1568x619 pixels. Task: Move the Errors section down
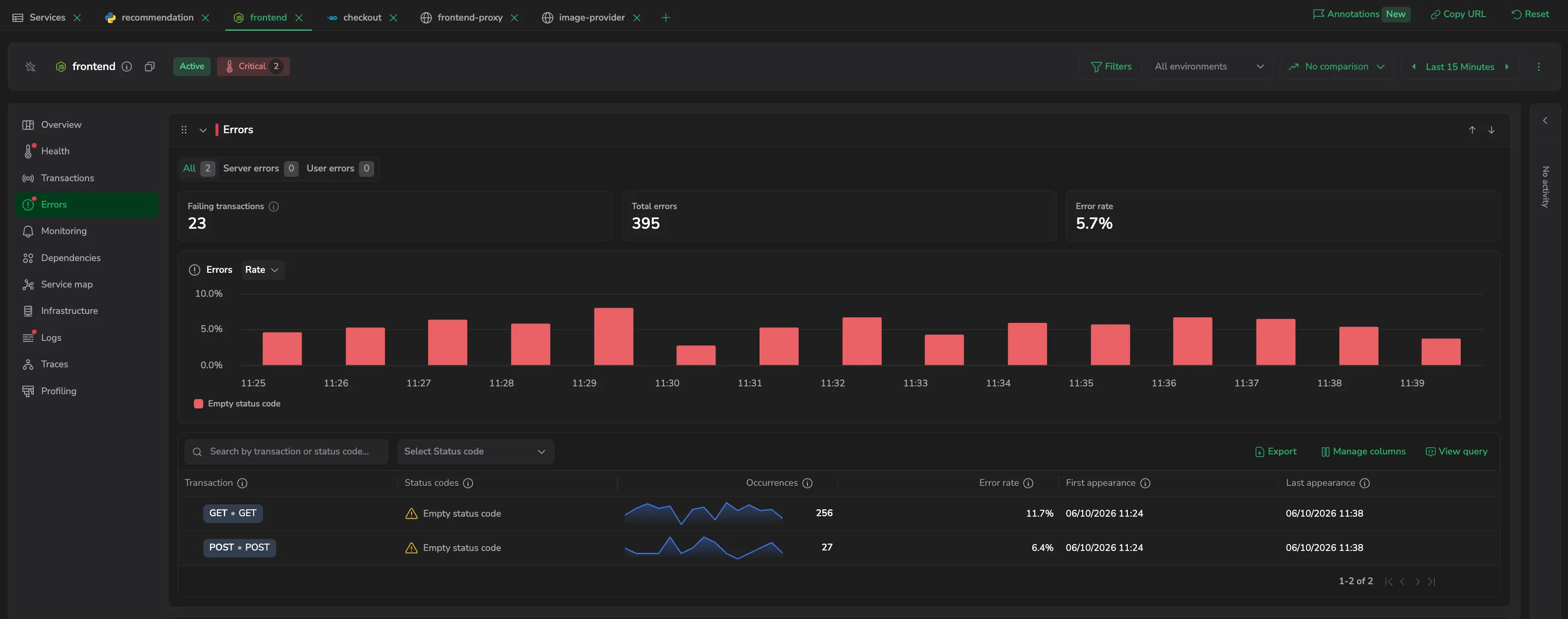point(1491,130)
